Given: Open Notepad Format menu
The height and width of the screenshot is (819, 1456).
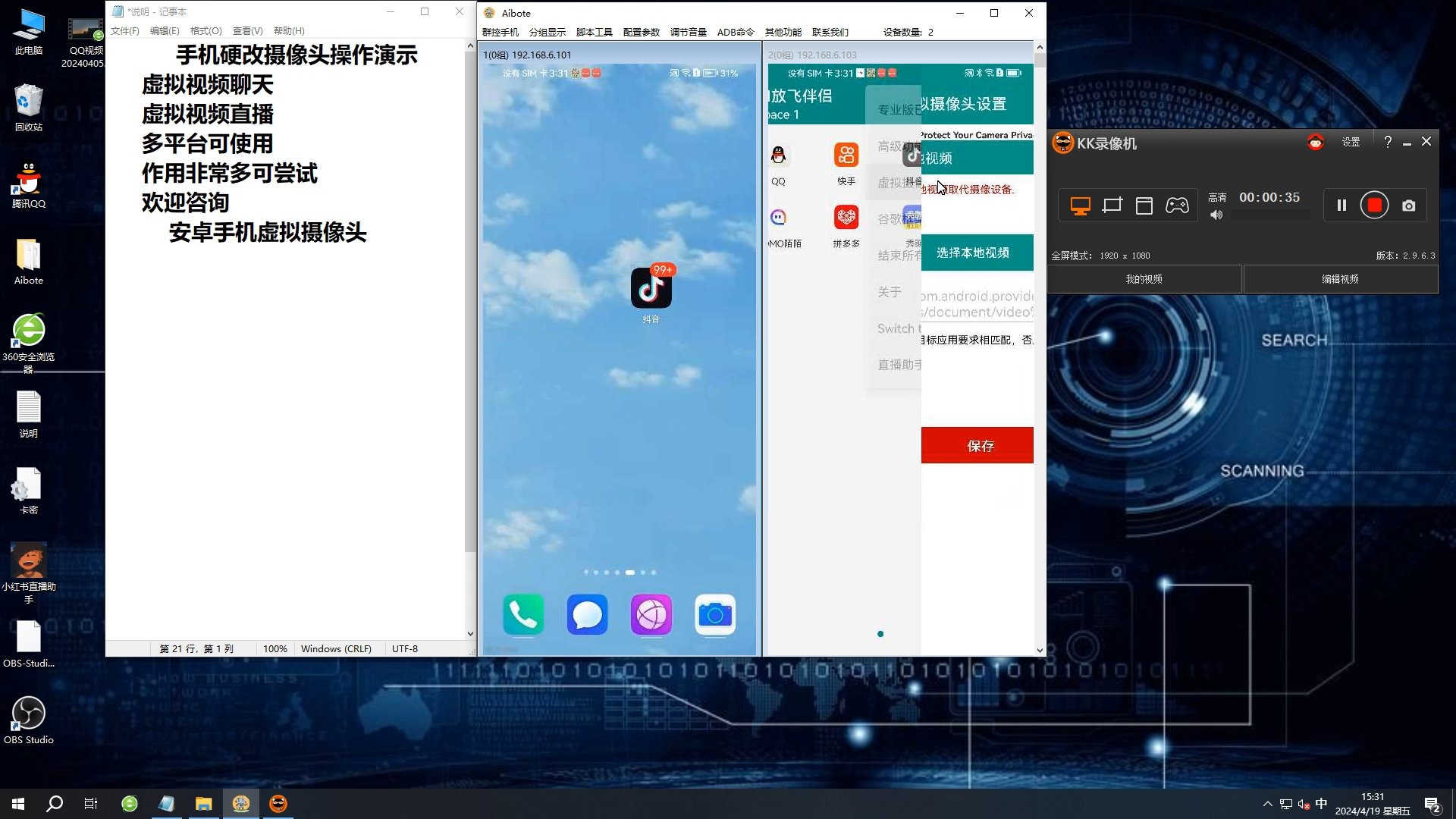Looking at the screenshot, I should click(x=206, y=31).
